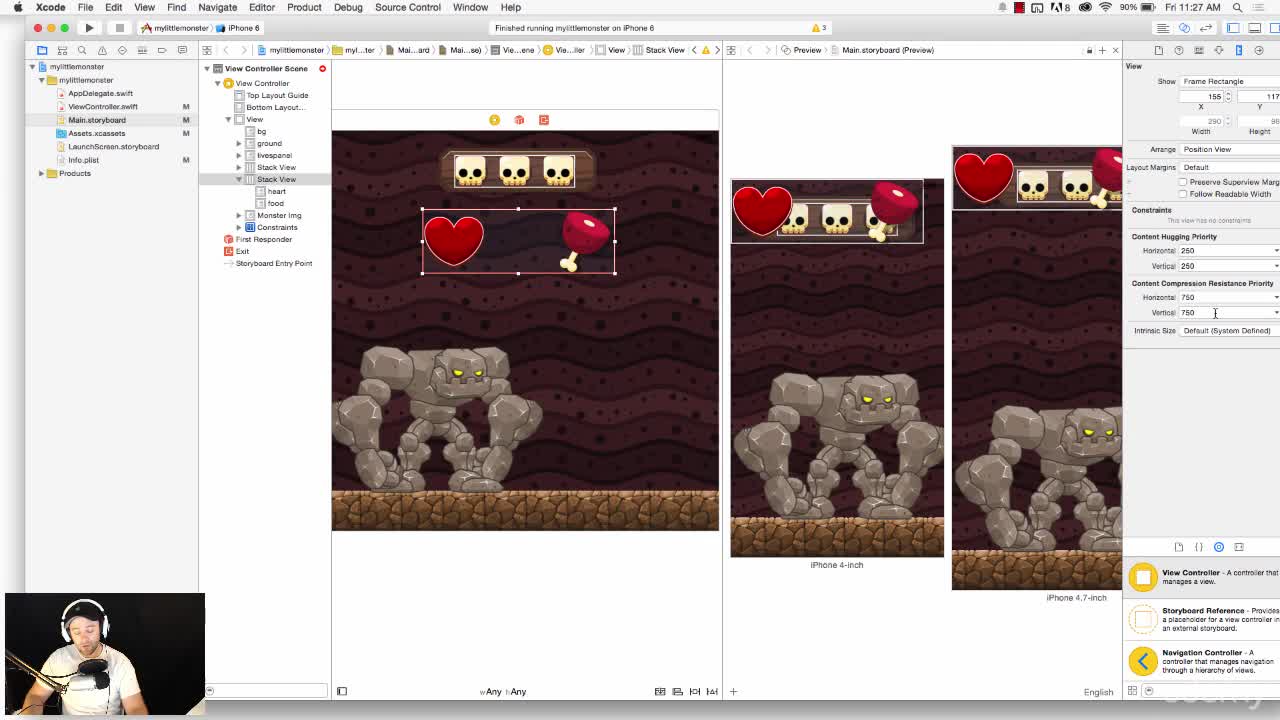Screen dimensions: 1280x720
Task: Open the Find navigator magnifier icon
Action: pyautogui.click(x=82, y=50)
